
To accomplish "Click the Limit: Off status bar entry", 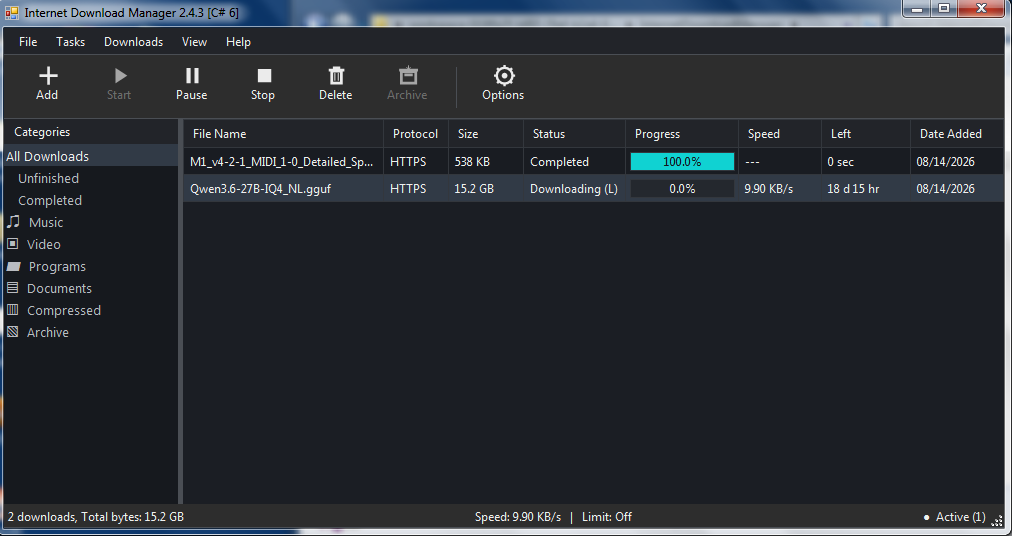I will pyautogui.click(x=607, y=517).
